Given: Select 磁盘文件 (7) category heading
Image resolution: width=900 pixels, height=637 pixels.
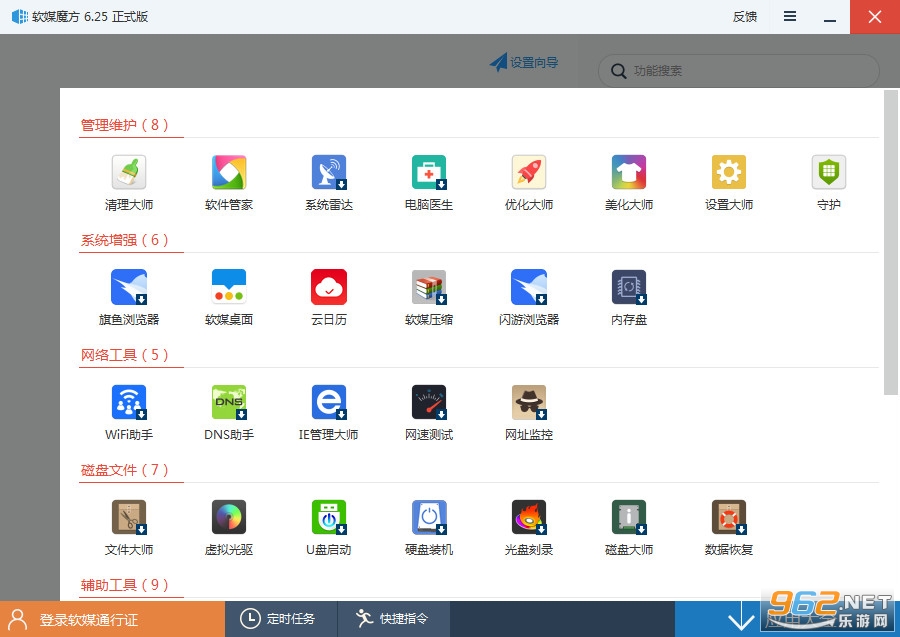Looking at the screenshot, I should click(125, 470).
